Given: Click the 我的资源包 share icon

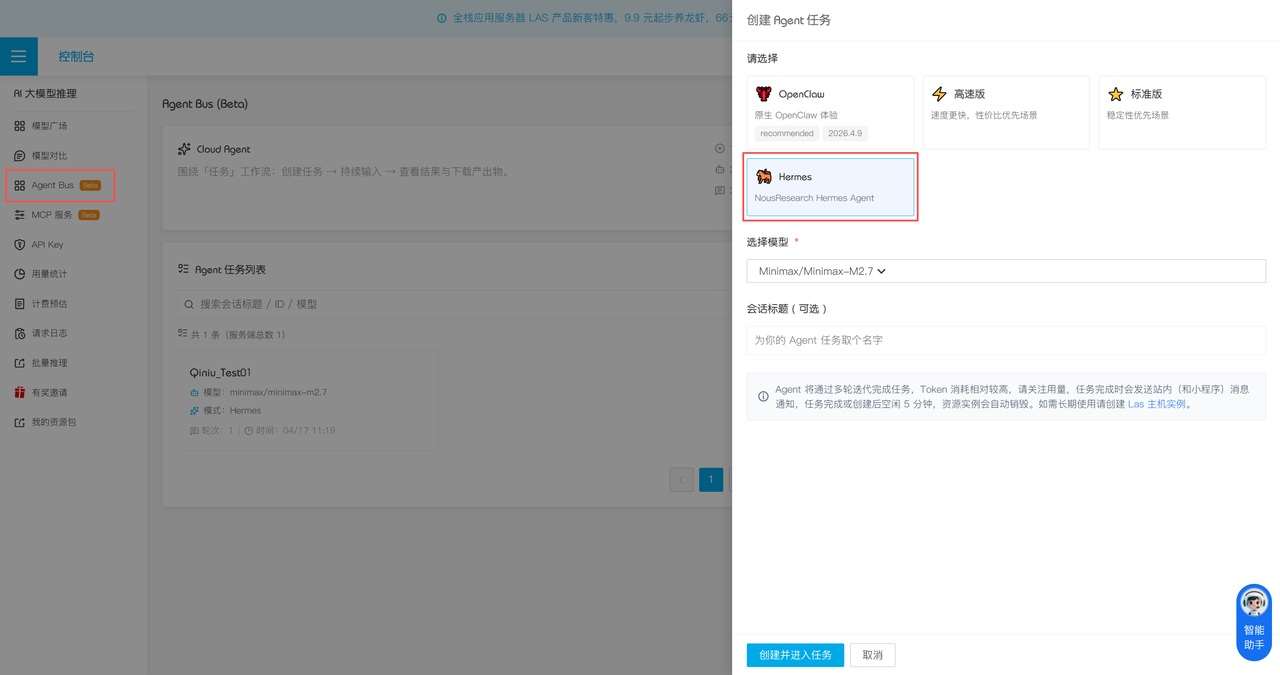Looking at the screenshot, I should coord(20,422).
